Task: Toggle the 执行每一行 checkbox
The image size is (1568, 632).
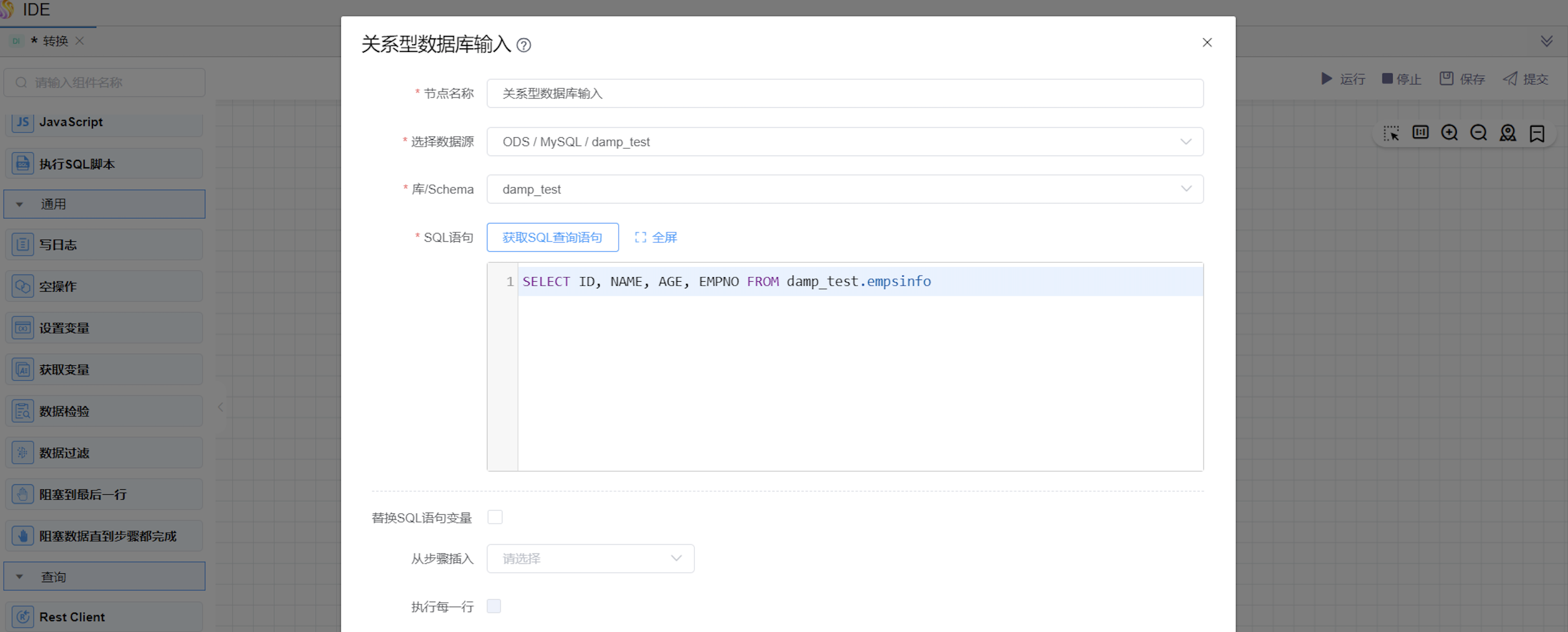Action: click(x=494, y=606)
